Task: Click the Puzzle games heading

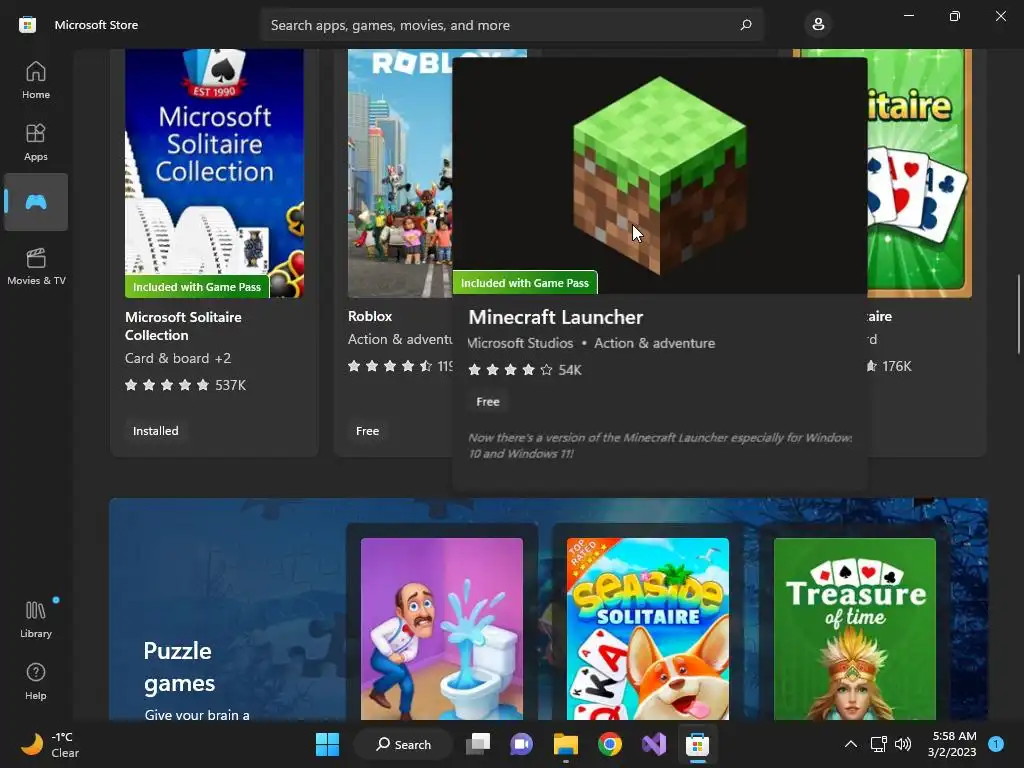Action: tap(179, 667)
